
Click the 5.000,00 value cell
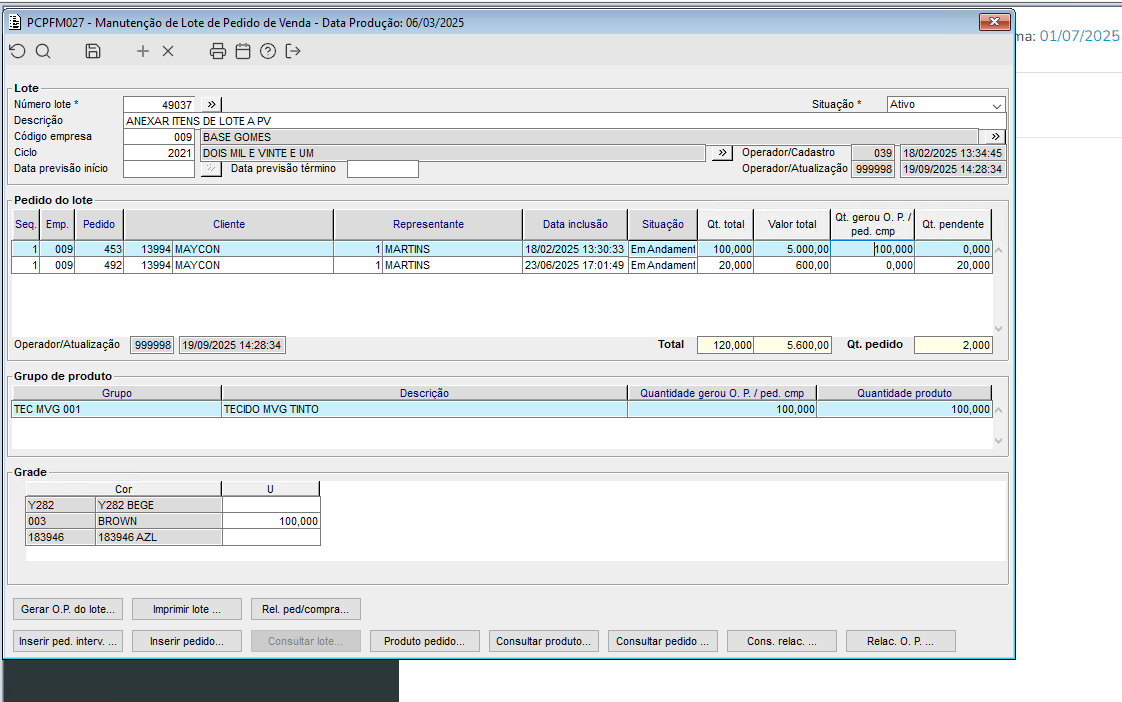(x=792, y=249)
